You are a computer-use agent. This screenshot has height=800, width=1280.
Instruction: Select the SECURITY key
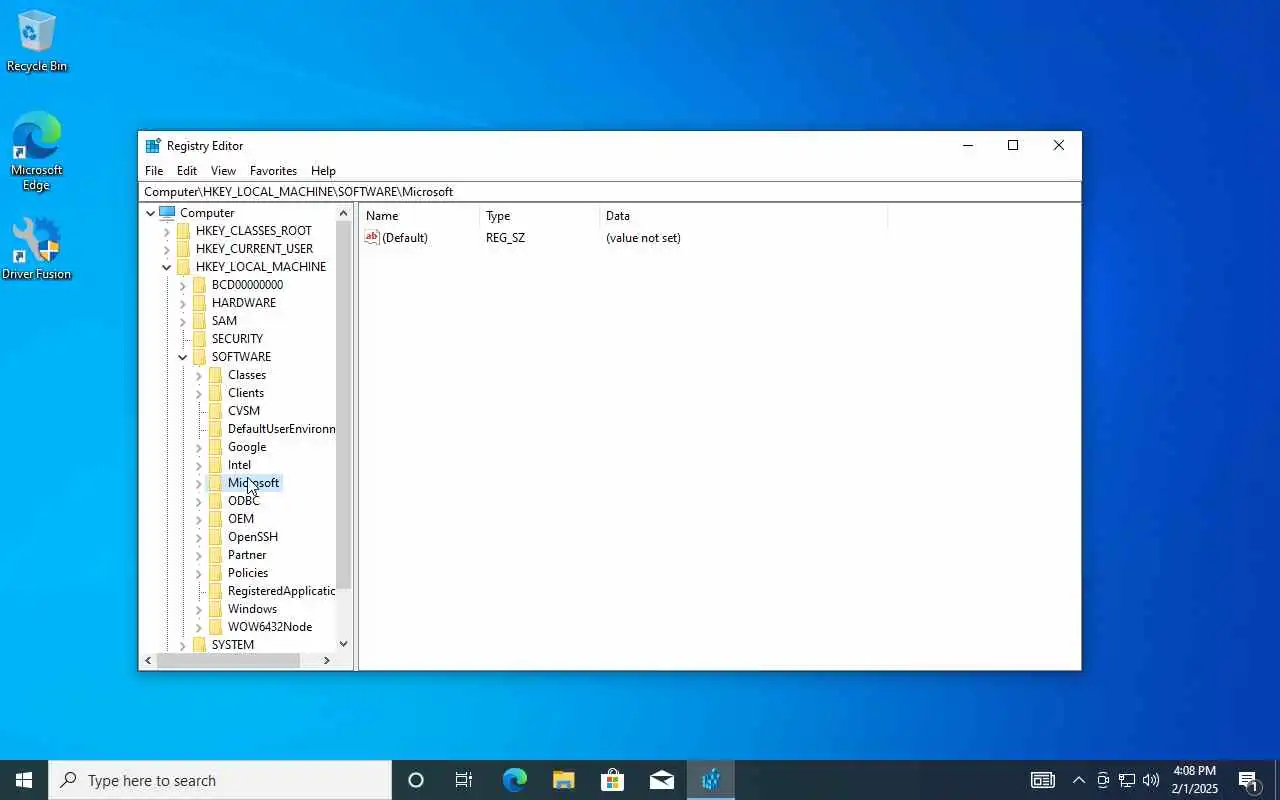[x=237, y=339]
